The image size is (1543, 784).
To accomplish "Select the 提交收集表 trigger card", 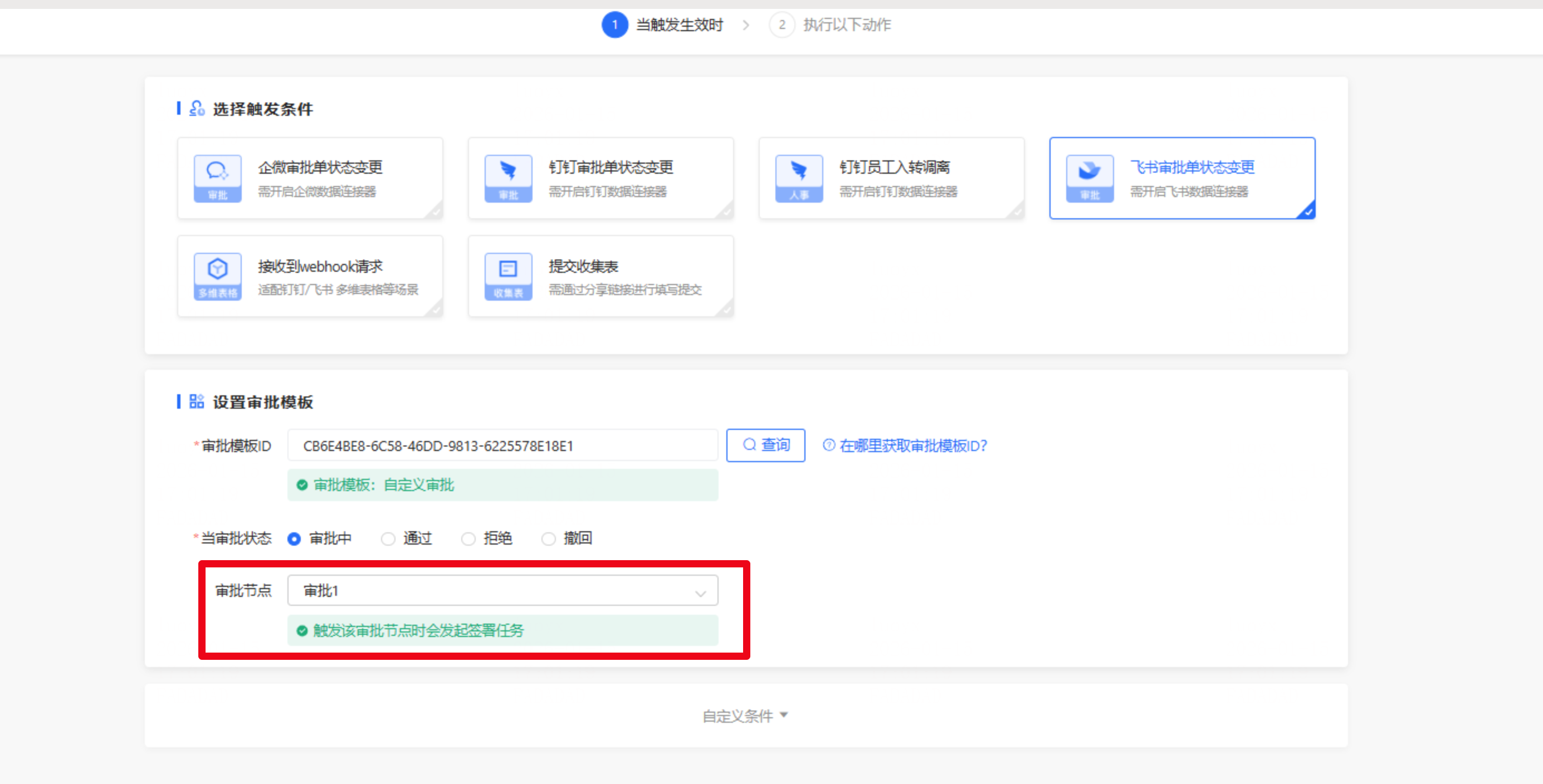I will coord(601,276).
